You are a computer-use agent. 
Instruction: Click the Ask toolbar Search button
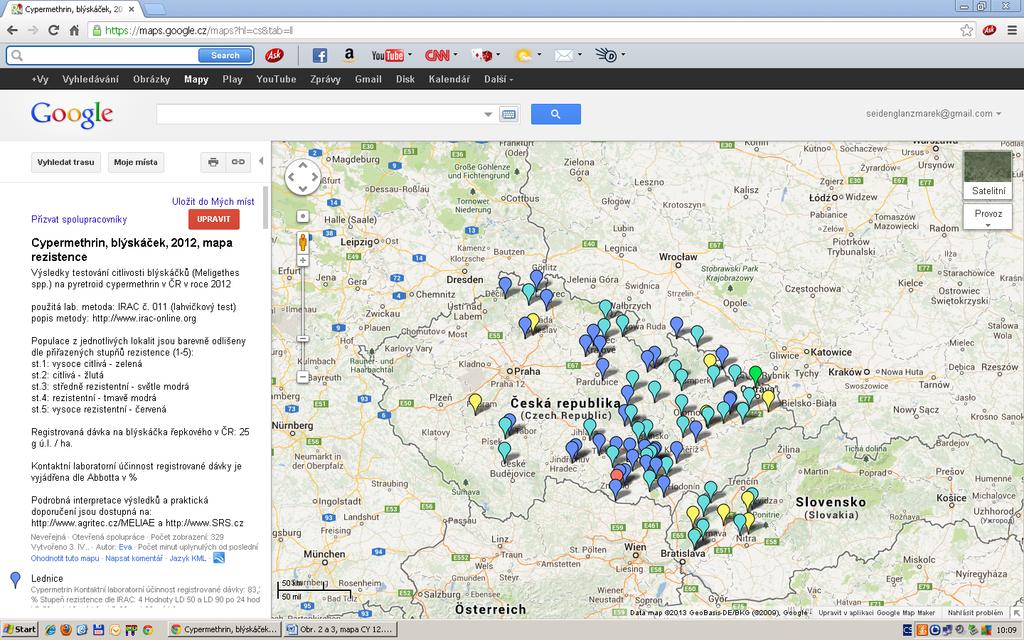(x=225, y=56)
